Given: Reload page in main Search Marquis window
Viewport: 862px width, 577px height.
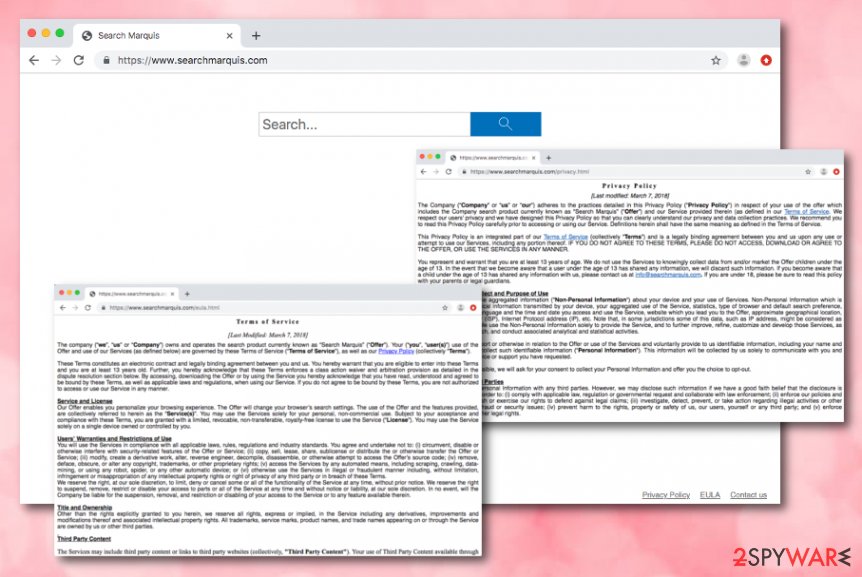Looking at the screenshot, I should pos(79,60).
